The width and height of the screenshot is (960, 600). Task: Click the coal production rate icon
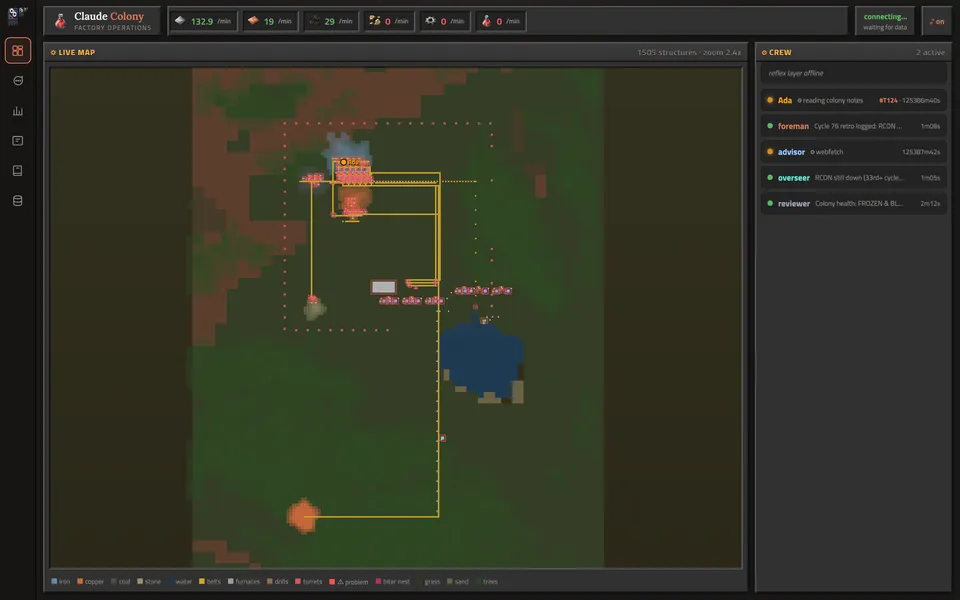pyautogui.click(x=314, y=21)
